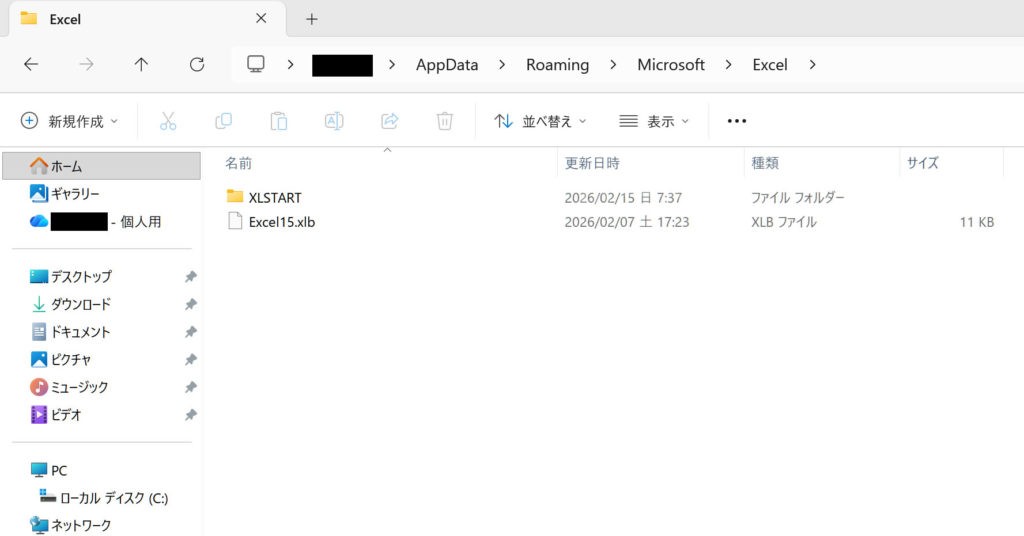Add a new tab with plus button
Viewport: 1024px width, 536px height.
click(311, 19)
